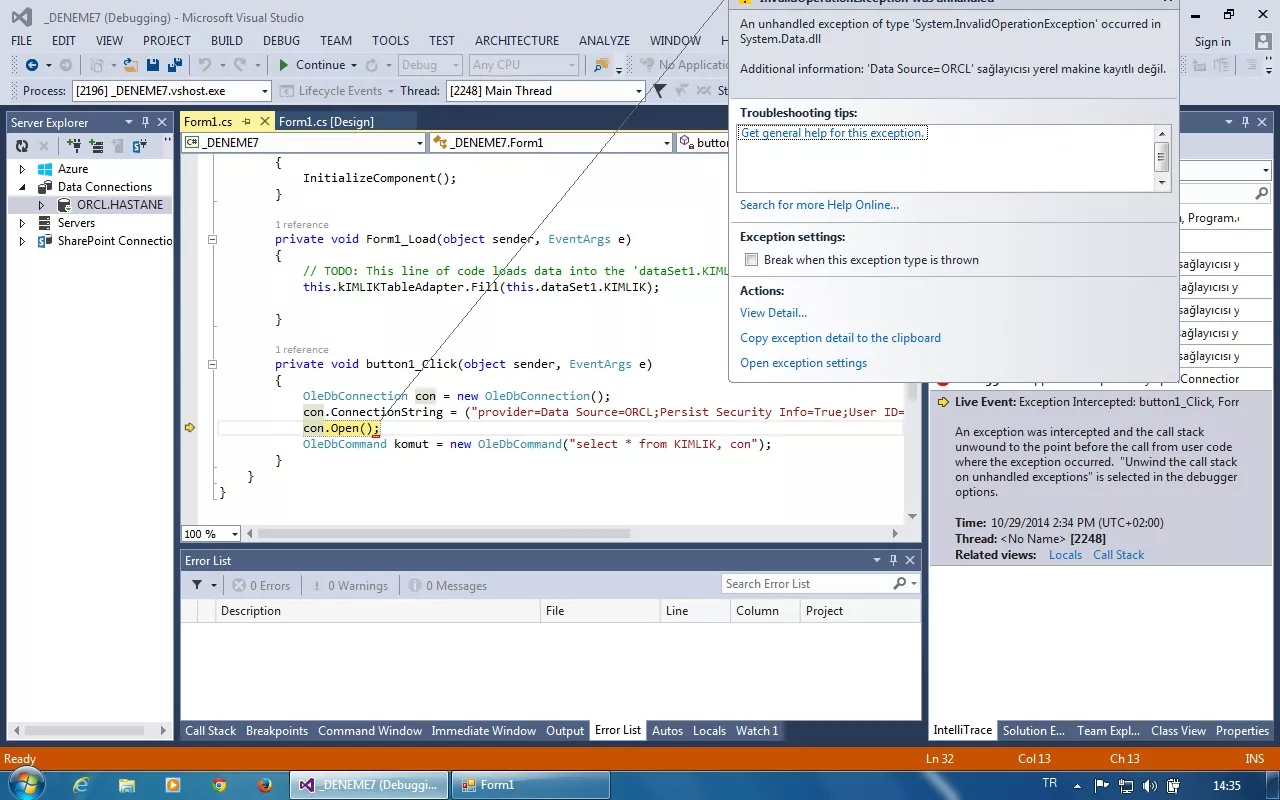The width and height of the screenshot is (1280, 800).
Task: Enable 'Break when this exception type is thrown'
Action: (752, 260)
